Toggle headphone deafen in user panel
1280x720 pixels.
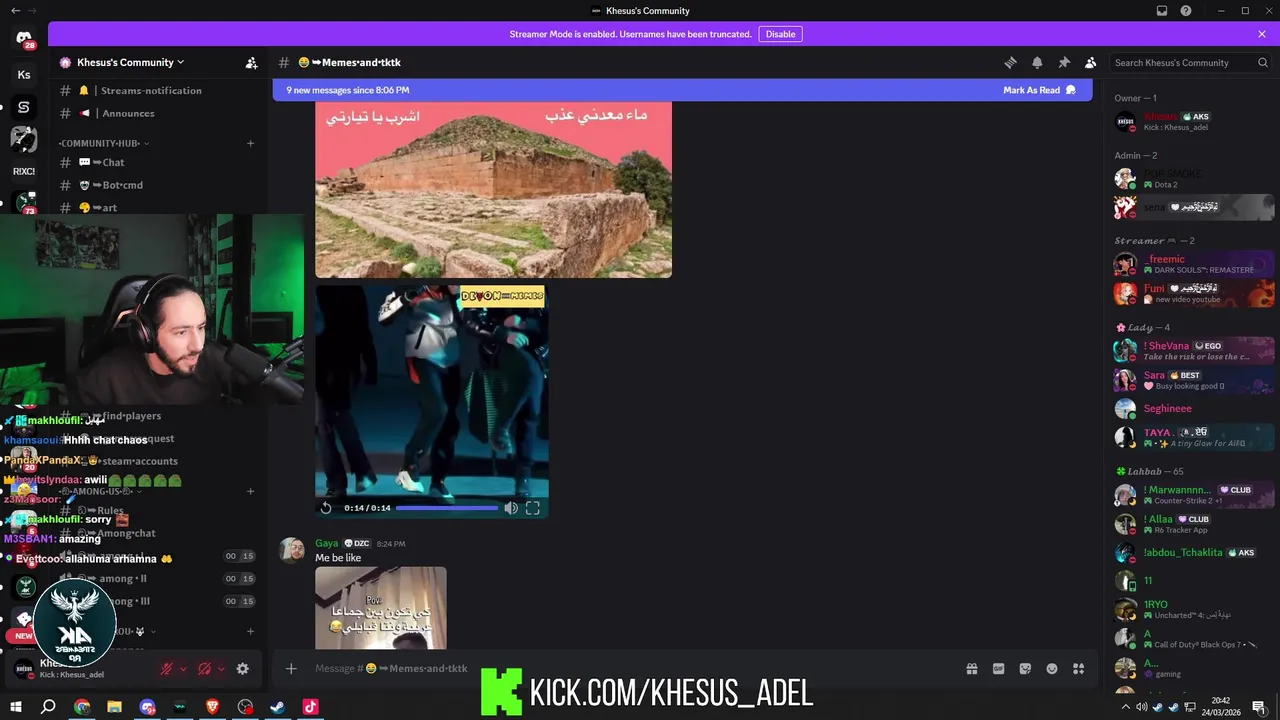click(x=205, y=669)
